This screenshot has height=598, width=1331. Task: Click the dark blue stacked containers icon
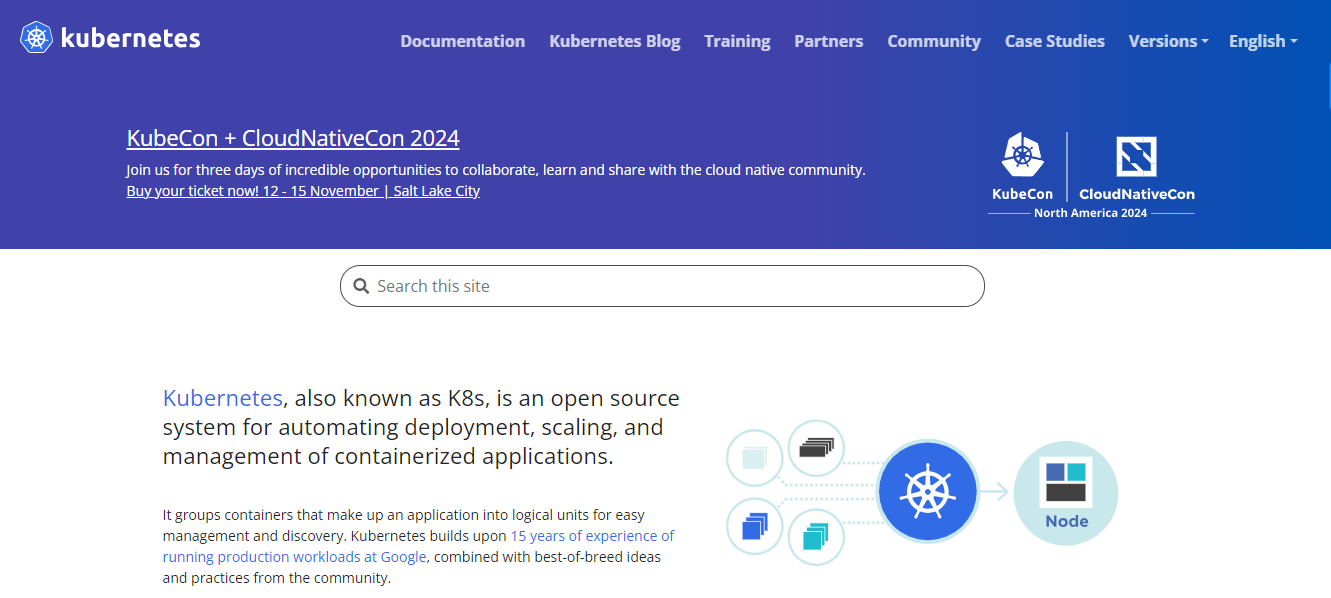click(754, 525)
